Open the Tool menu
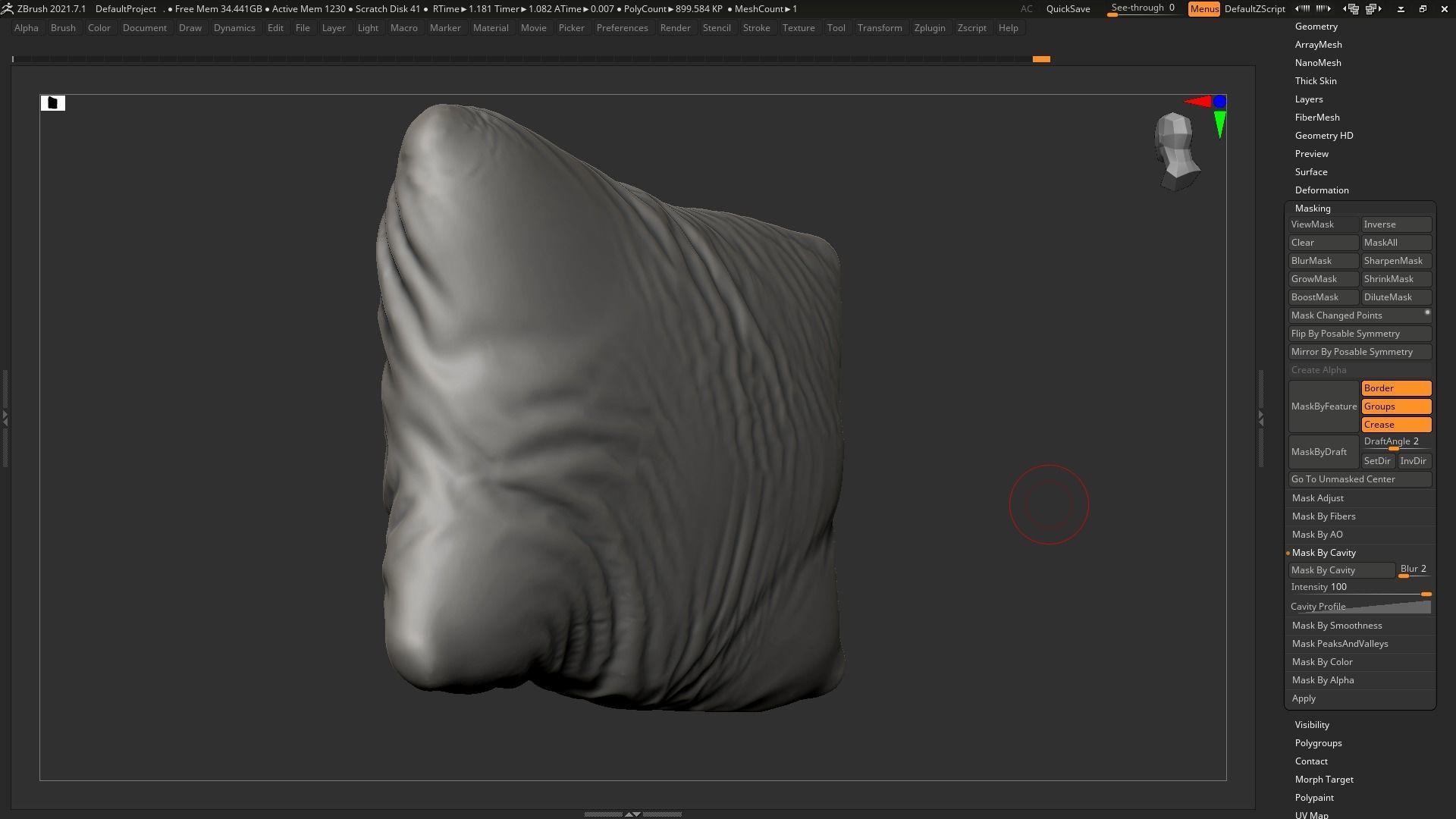The width and height of the screenshot is (1456, 819). click(x=836, y=28)
